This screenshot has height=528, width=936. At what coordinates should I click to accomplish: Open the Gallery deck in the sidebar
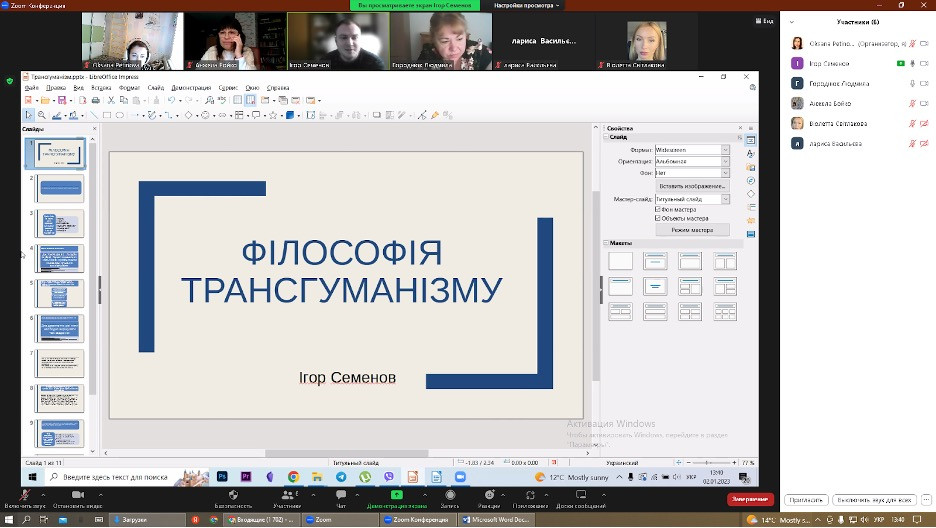click(x=750, y=167)
